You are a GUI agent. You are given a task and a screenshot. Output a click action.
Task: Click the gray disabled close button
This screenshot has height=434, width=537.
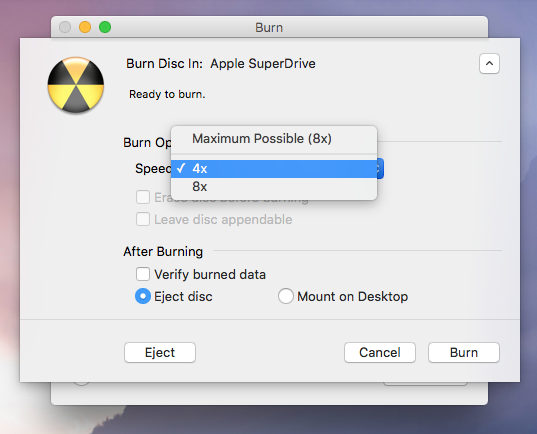65,27
